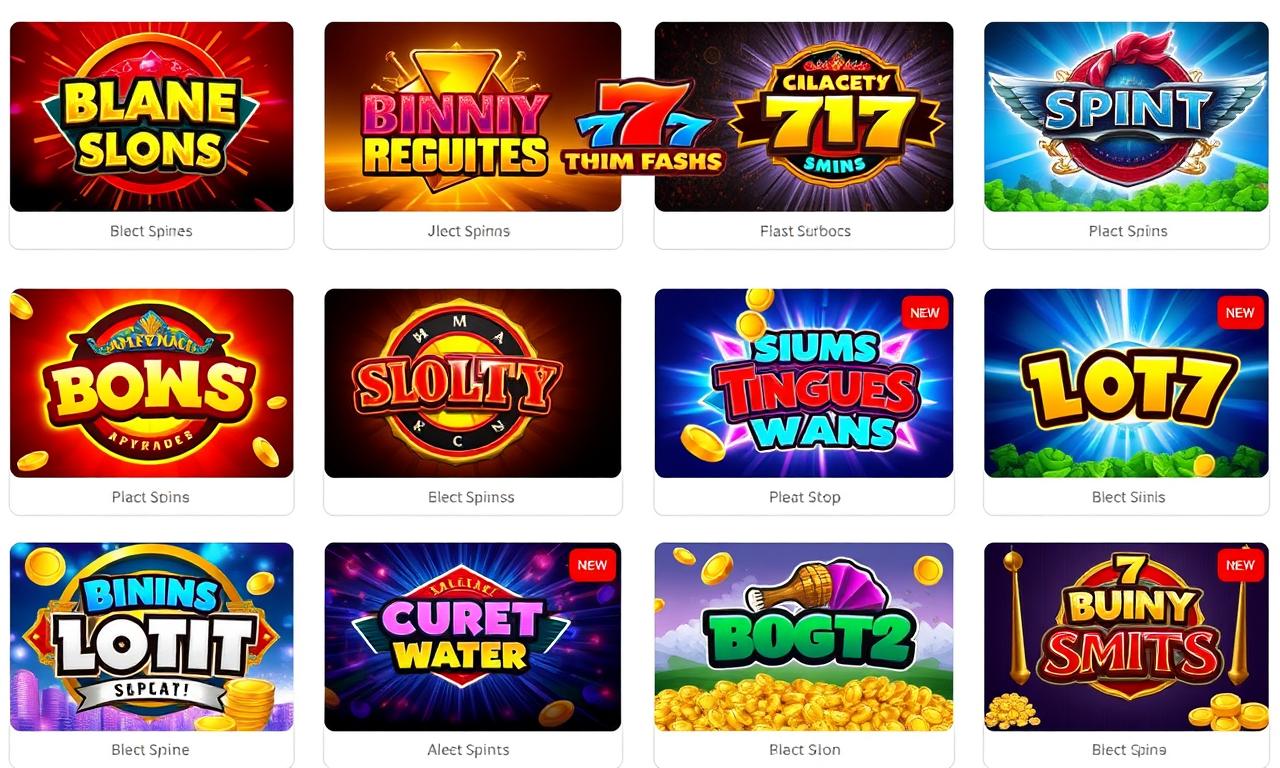Select the CILACETY 717 slot game
Screen dimensions: 1280x768
pos(804,117)
